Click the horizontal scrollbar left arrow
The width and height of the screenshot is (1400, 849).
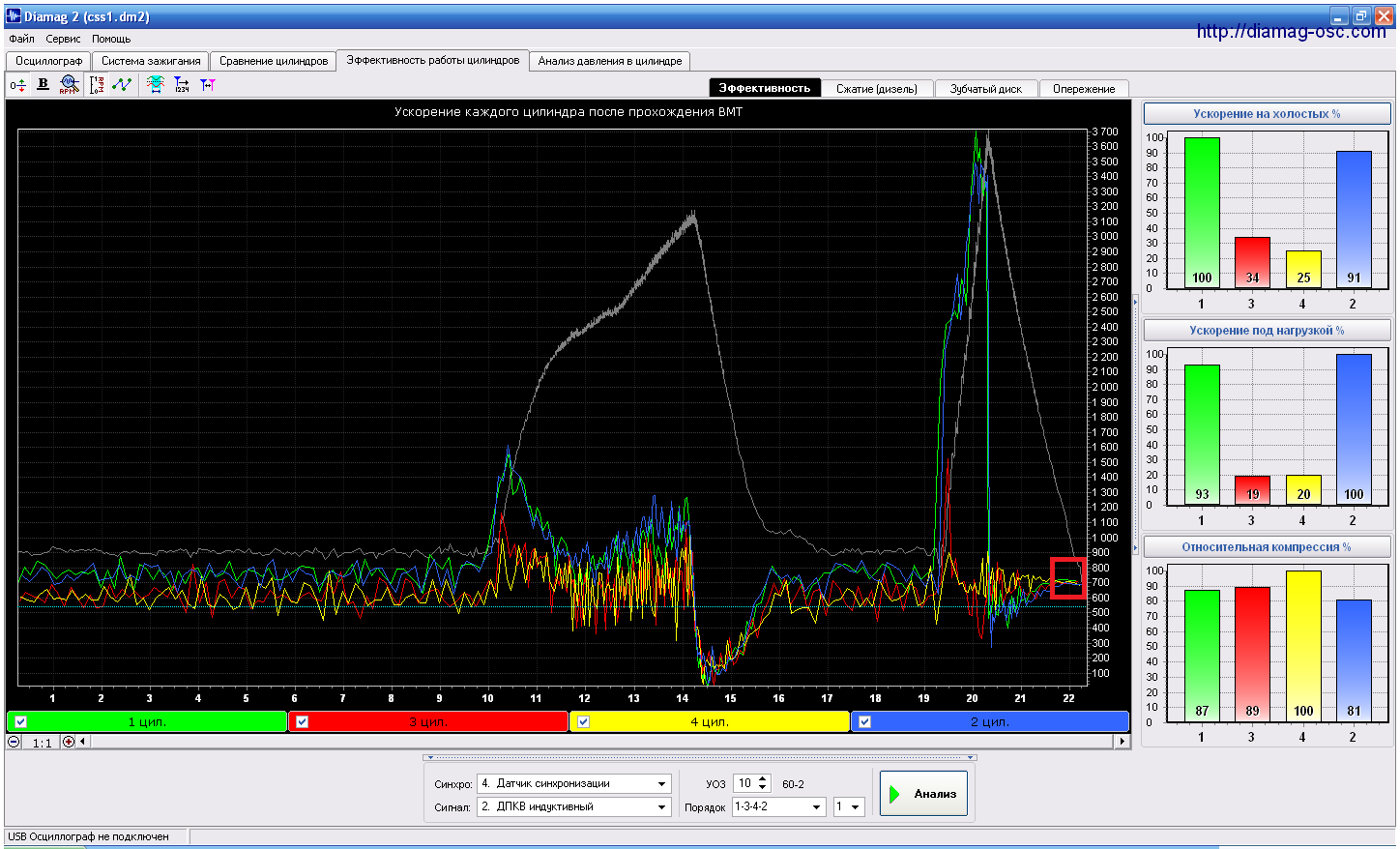pos(83,742)
